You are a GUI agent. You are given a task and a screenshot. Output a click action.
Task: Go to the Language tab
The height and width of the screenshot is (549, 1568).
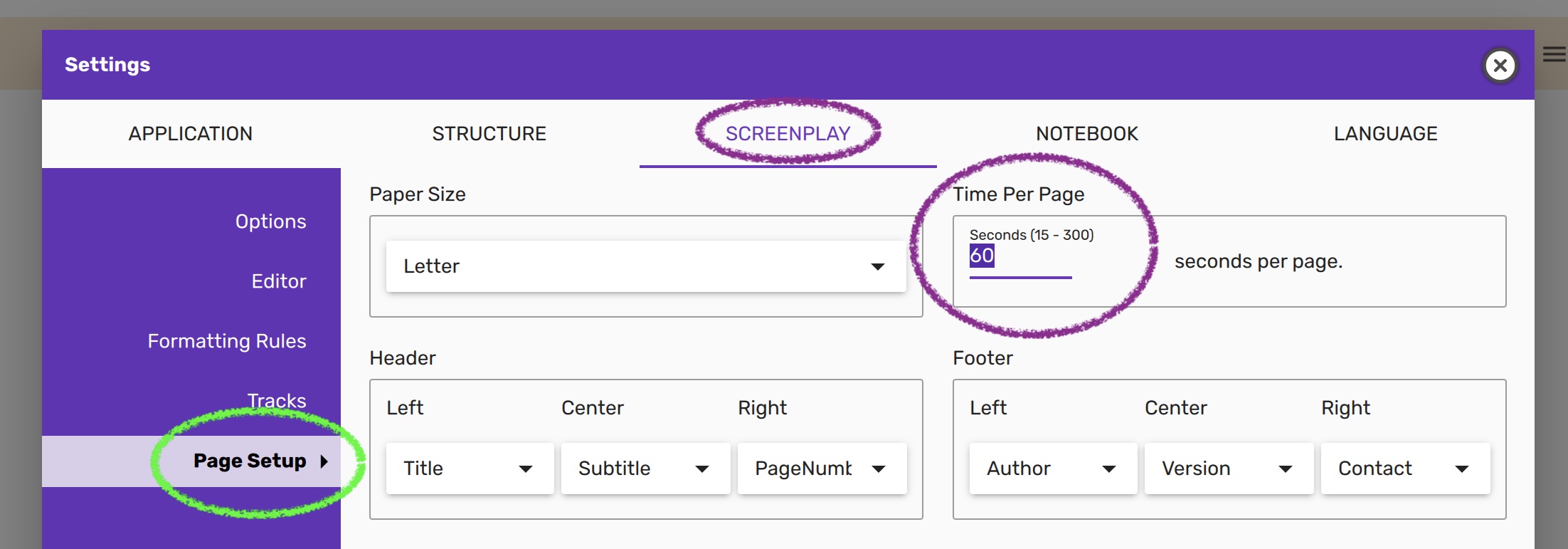[x=1385, y=134]
